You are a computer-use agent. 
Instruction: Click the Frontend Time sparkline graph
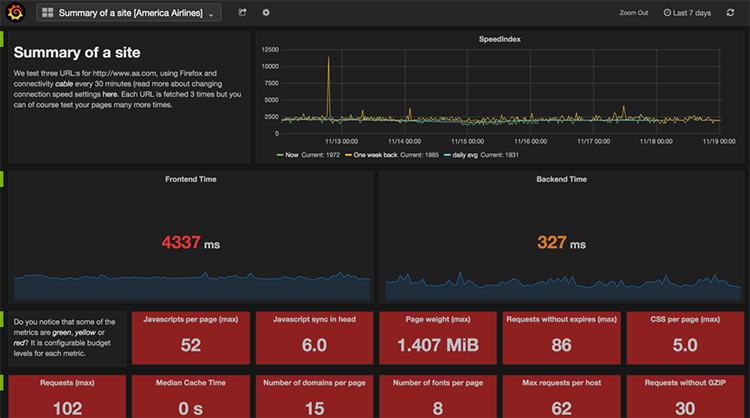tap(192, 286)
